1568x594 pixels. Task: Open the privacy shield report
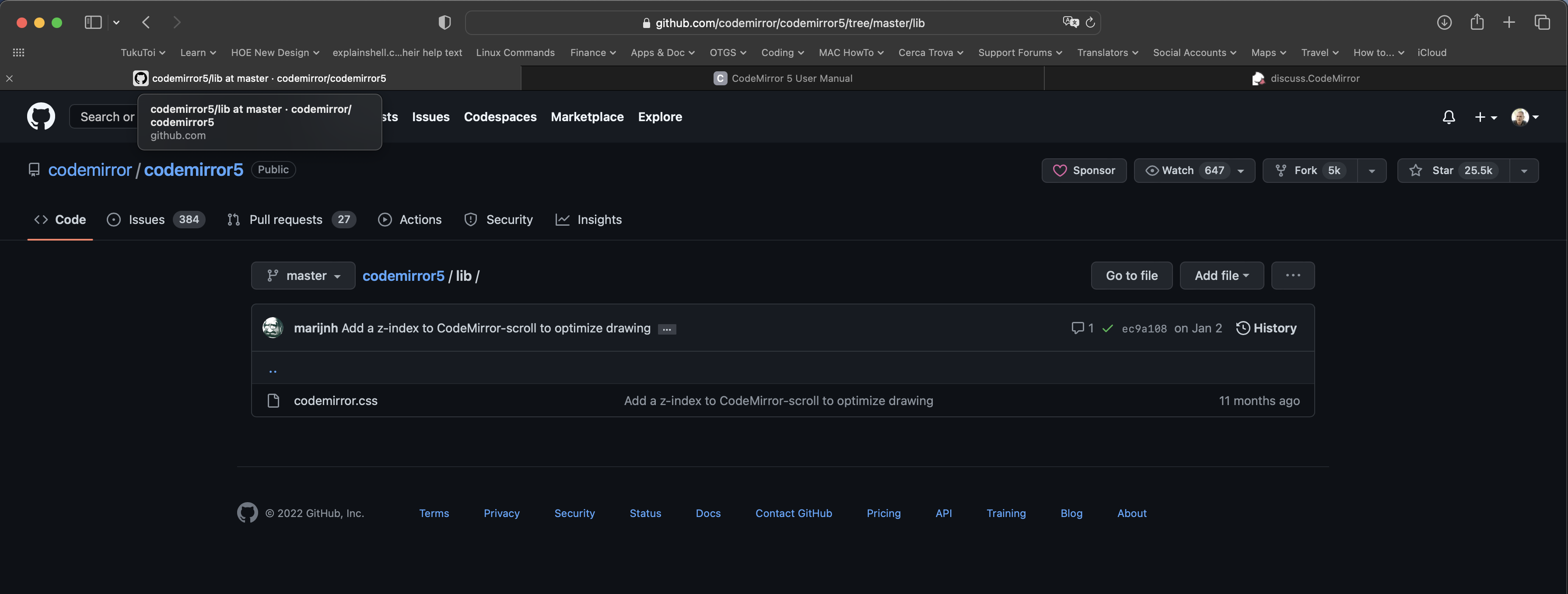pyautogui.click(x=444, y=22)
